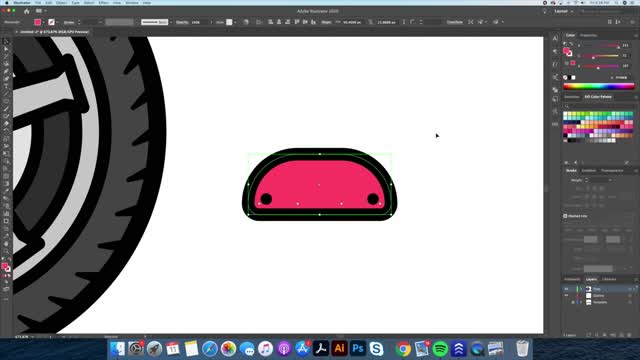Activate the Zoom tool
640x360 pixels.
(6, 251)
